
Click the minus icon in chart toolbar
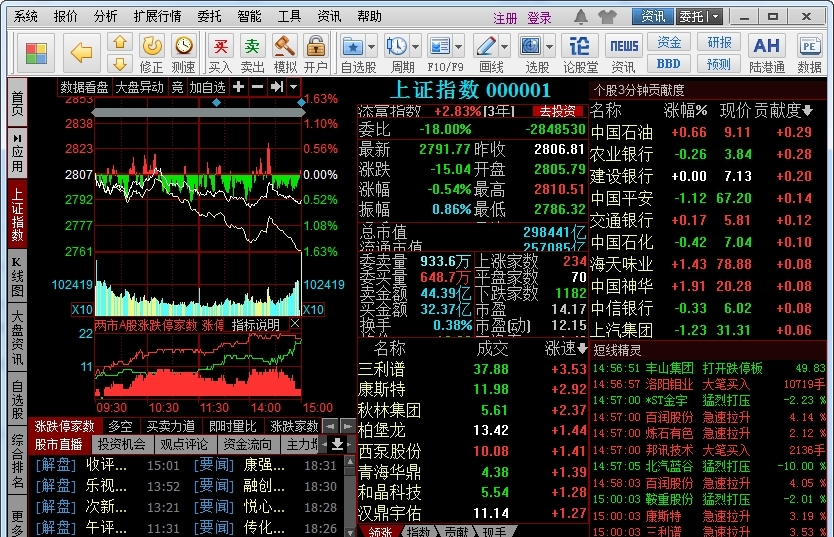[257, 87]
